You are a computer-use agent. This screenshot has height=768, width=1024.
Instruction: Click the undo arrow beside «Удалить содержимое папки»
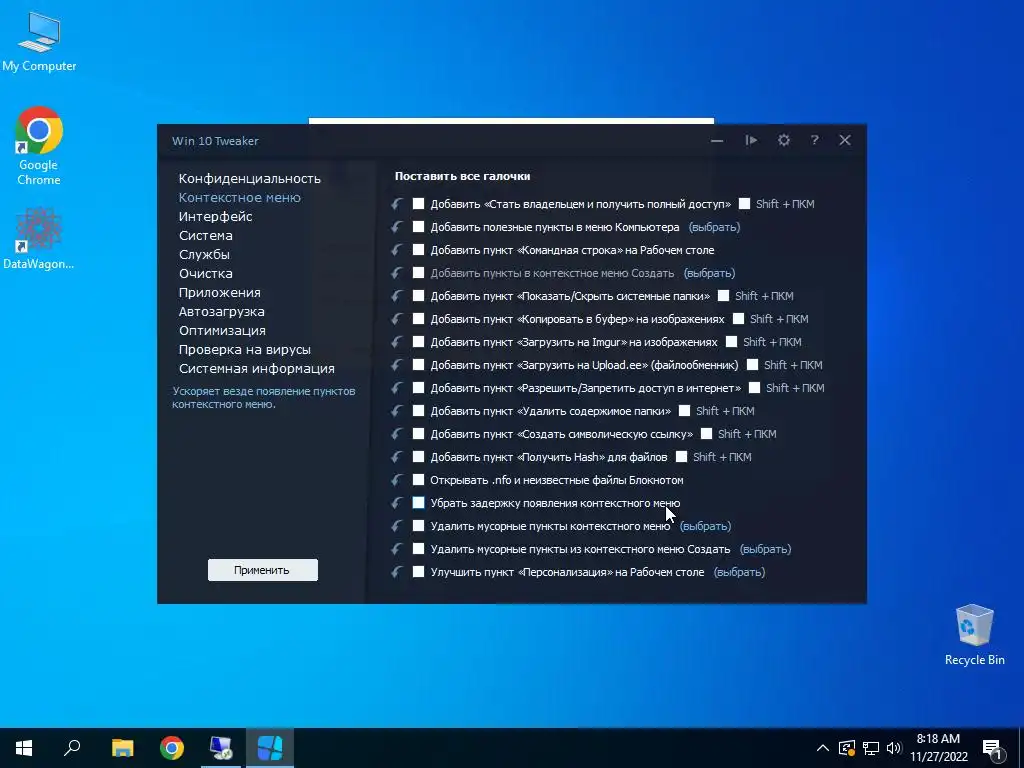click(396, 411)
